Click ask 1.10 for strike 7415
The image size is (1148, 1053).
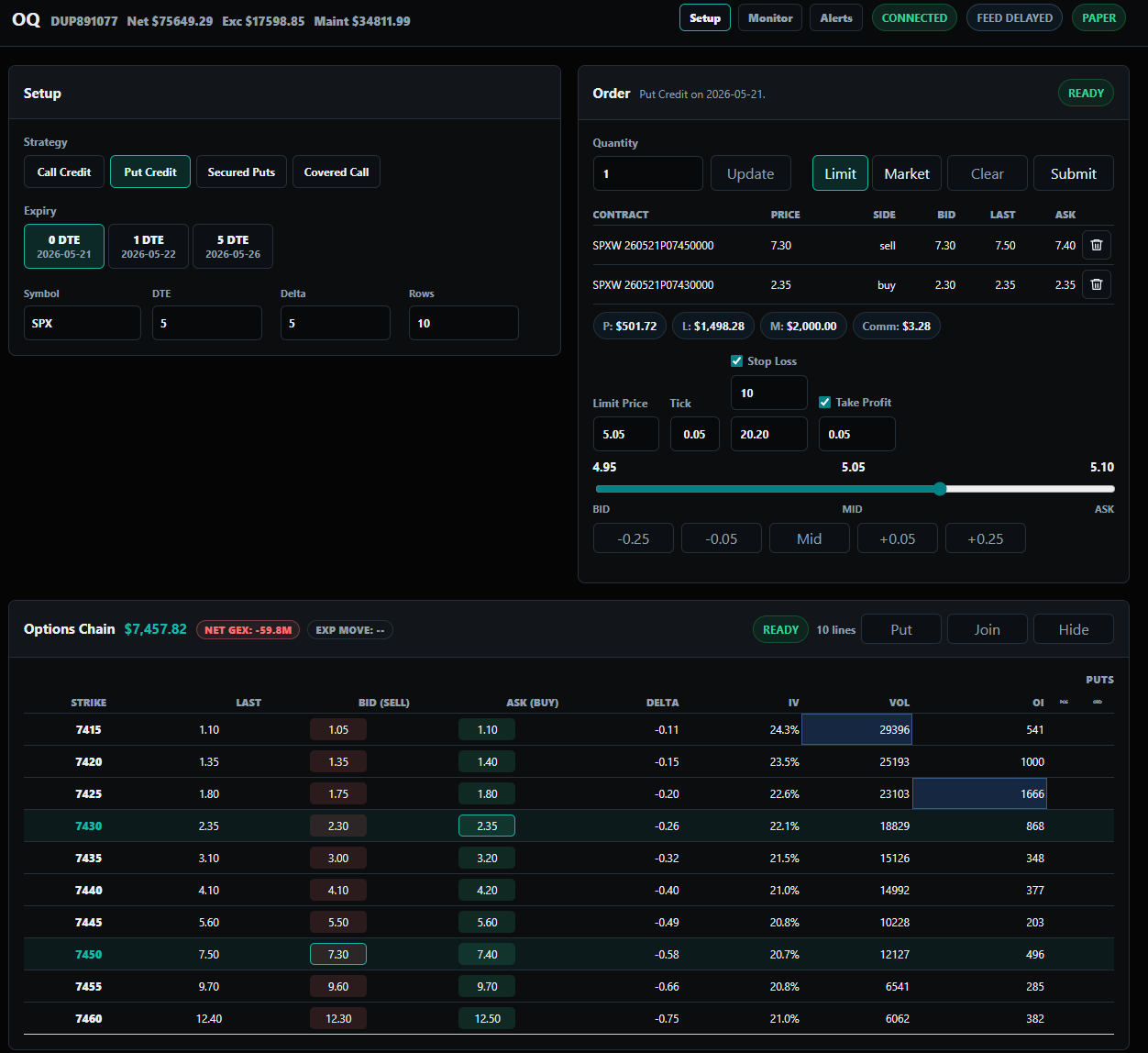point(487,729)
